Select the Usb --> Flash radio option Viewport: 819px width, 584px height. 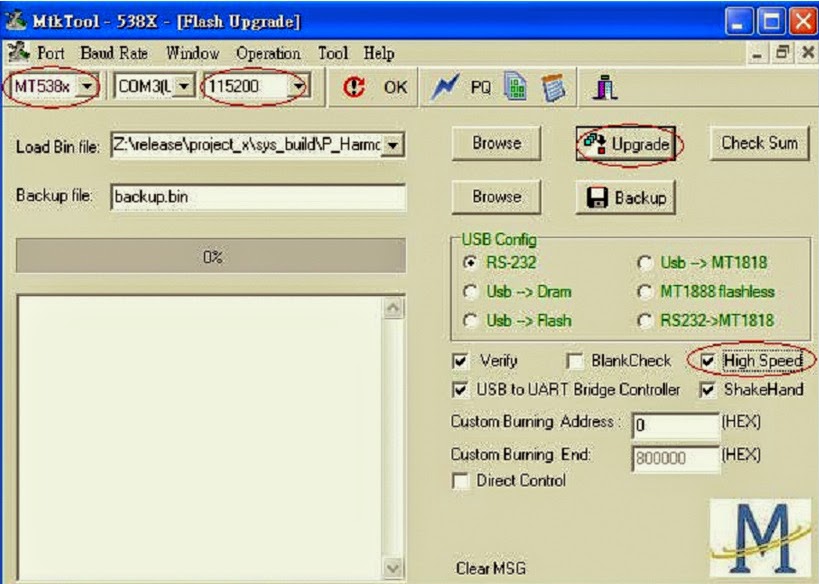(x=471, y=320)
